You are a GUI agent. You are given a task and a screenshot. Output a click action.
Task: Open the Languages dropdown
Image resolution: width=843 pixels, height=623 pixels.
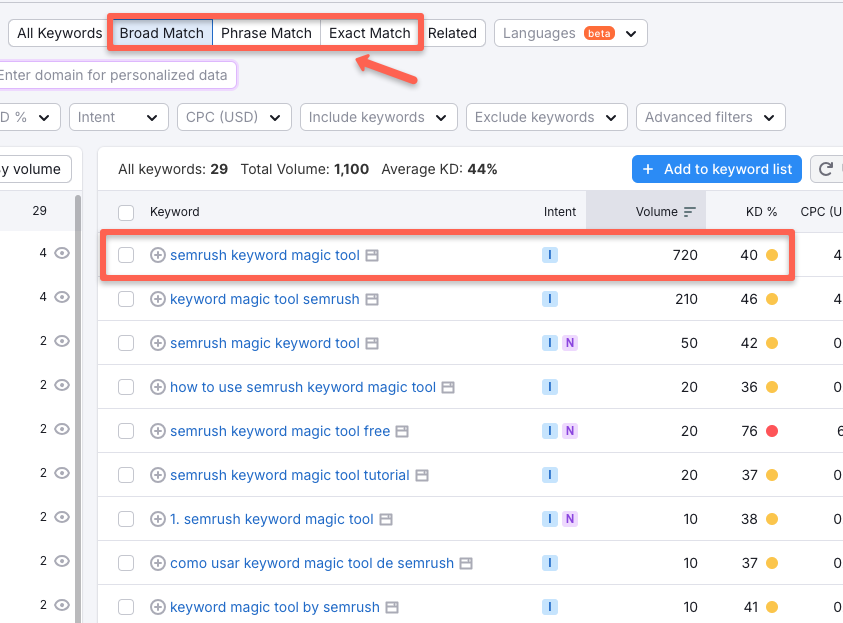coord(570,33)
